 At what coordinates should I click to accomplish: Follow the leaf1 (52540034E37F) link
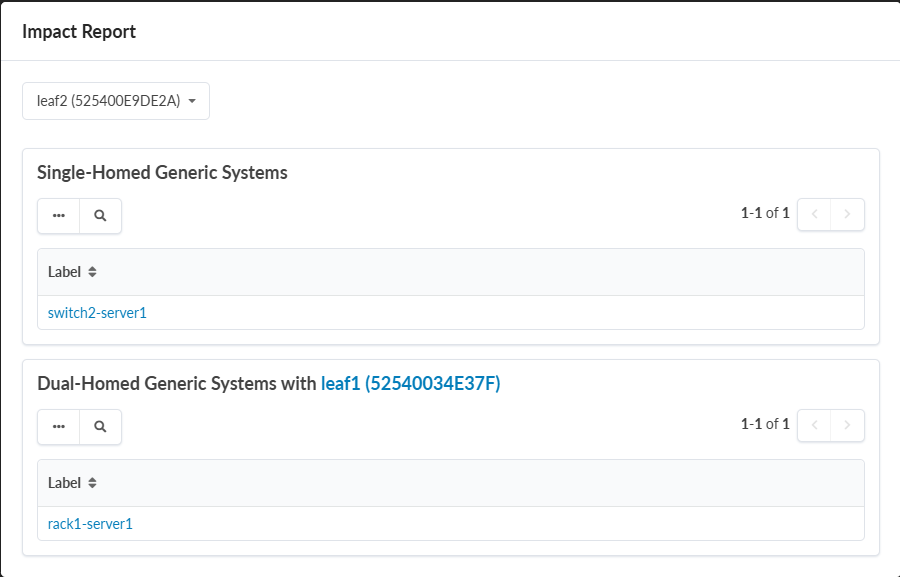[x=410, y=383]
